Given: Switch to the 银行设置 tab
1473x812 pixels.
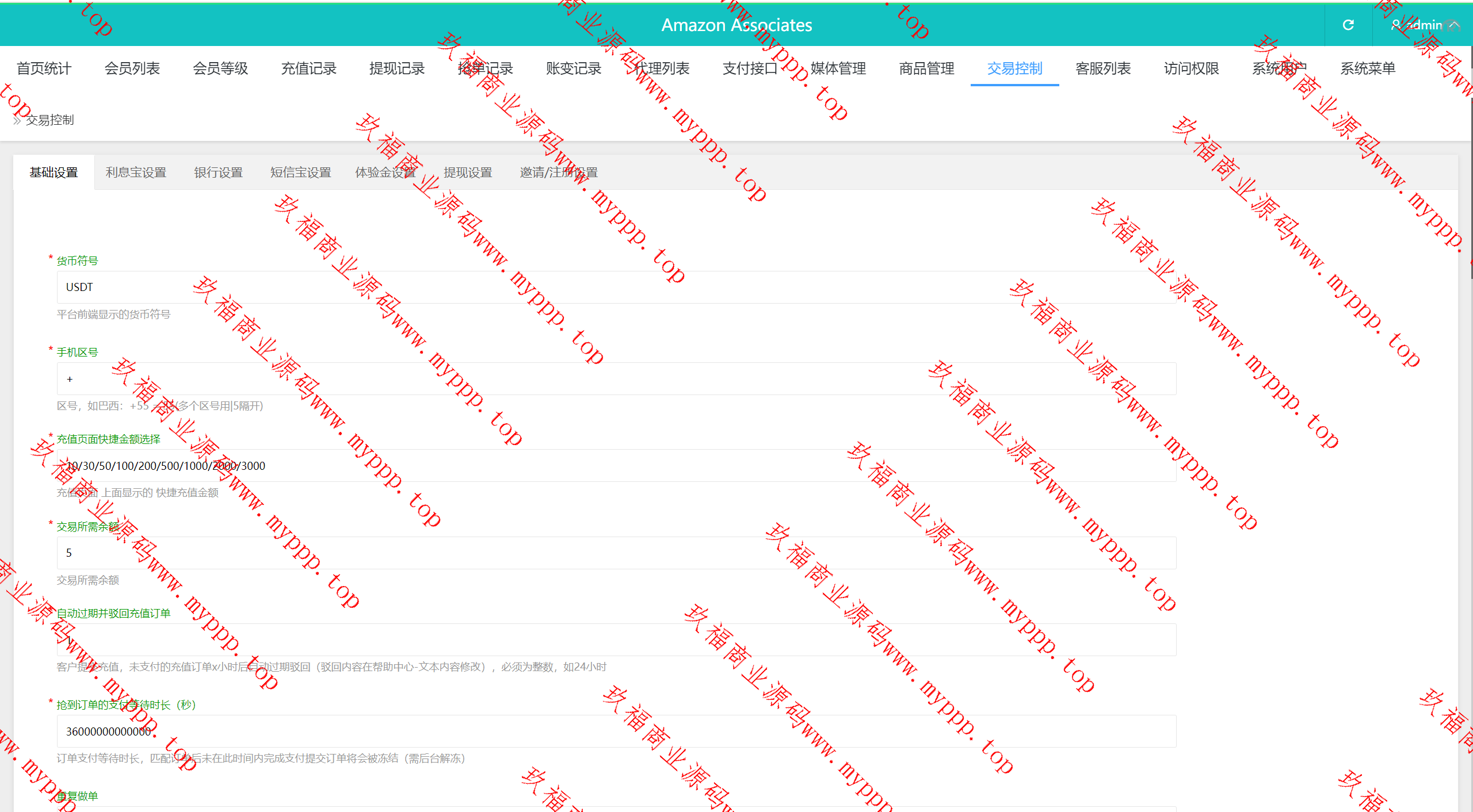Looking at the screenshot, I should coord(218,173).
